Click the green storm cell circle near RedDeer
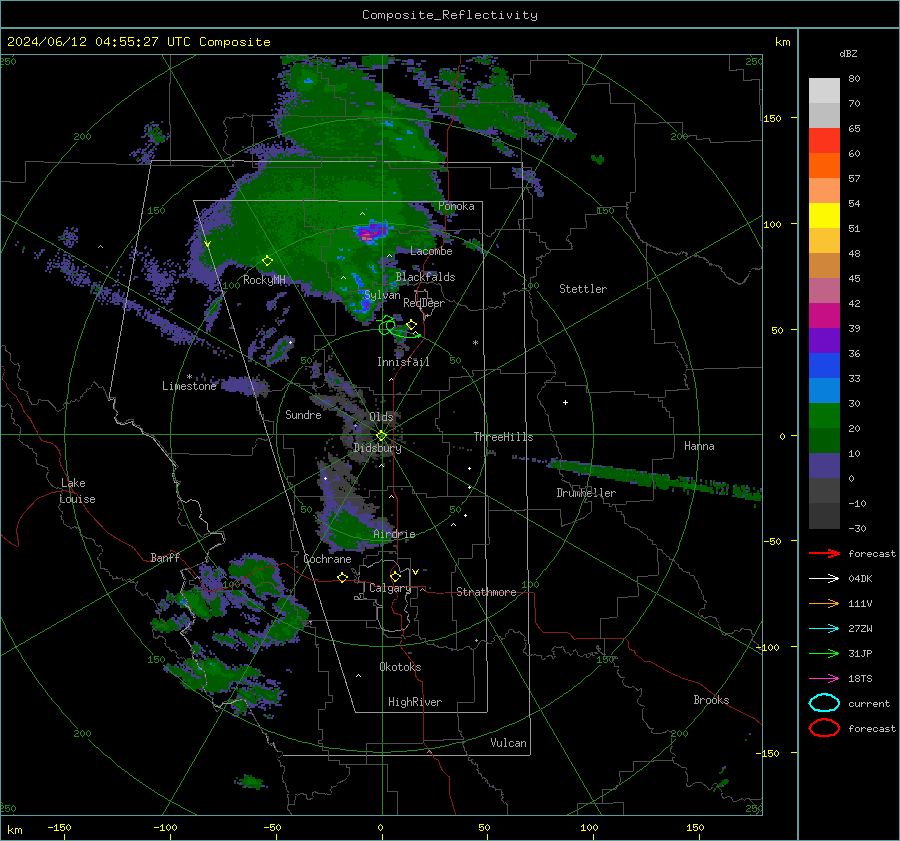The image size is (900, 841). pos(387,327)
